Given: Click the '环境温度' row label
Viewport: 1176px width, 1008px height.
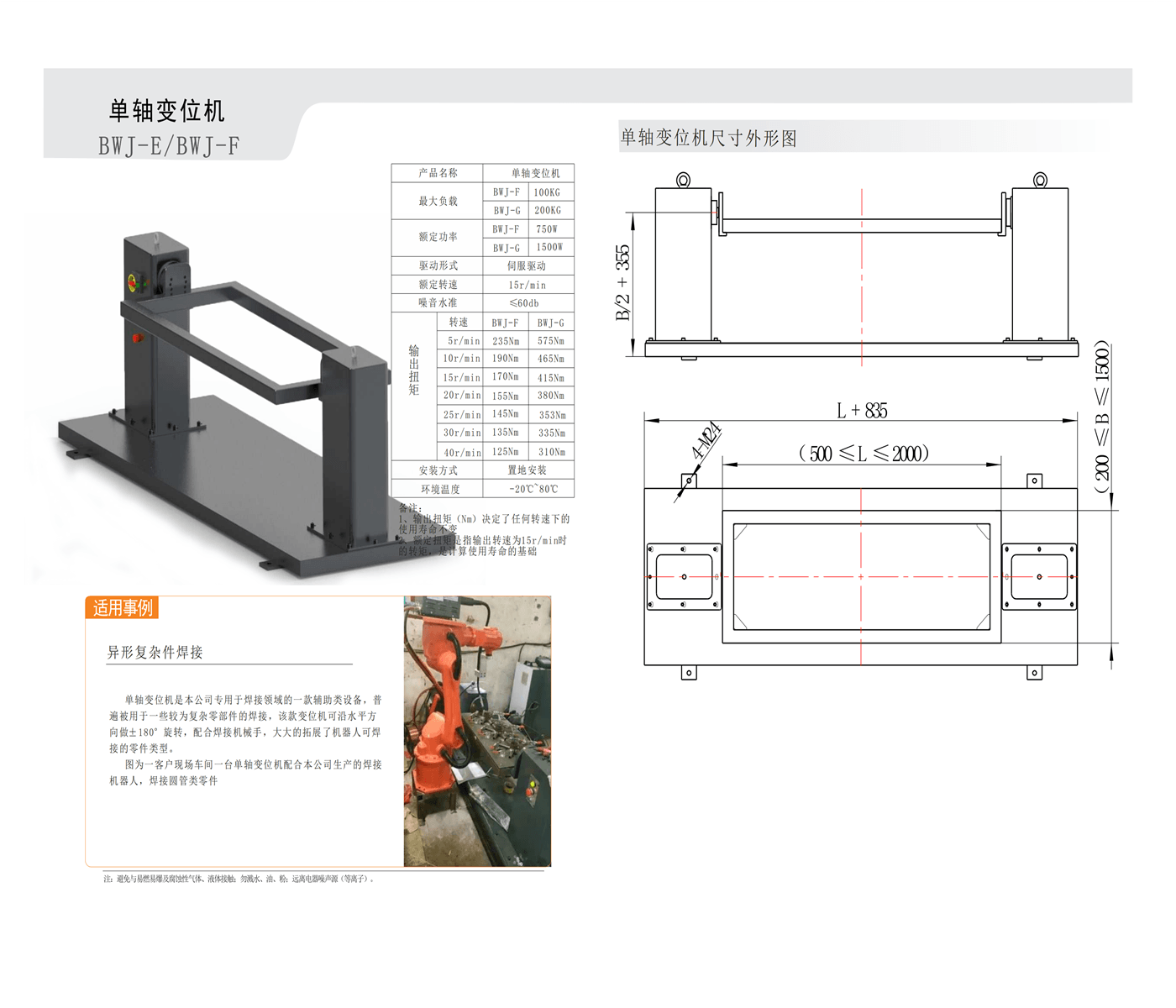Looking at the screenshot, I should (x=439, y=490).
